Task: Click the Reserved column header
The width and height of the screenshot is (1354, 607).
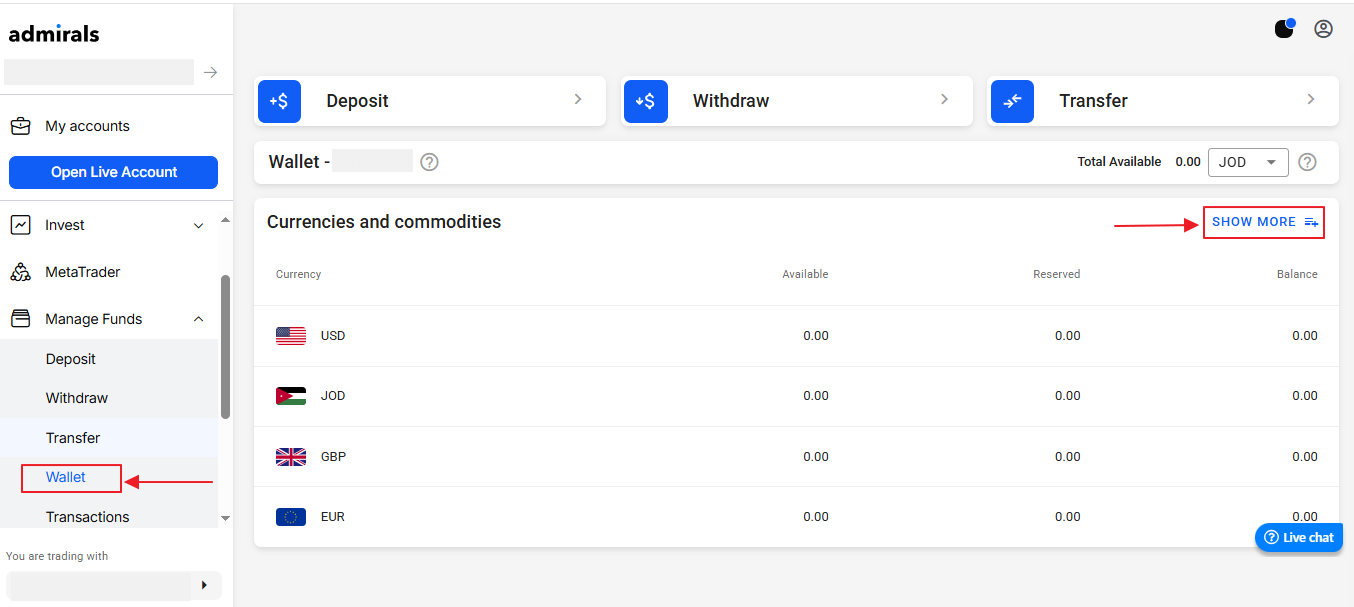Action: click(x=1056, y=274)
